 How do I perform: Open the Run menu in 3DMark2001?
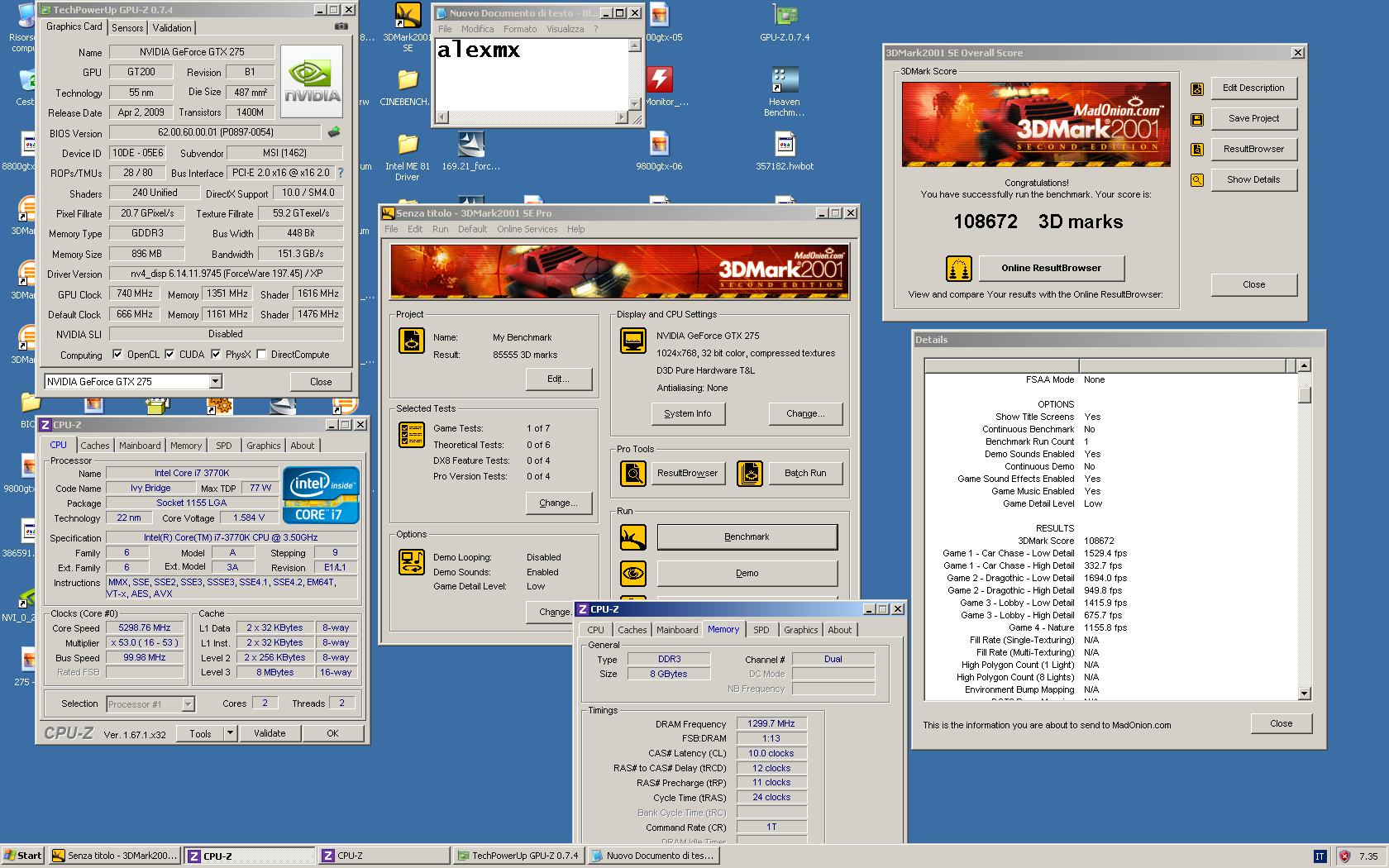pos(440,229)
